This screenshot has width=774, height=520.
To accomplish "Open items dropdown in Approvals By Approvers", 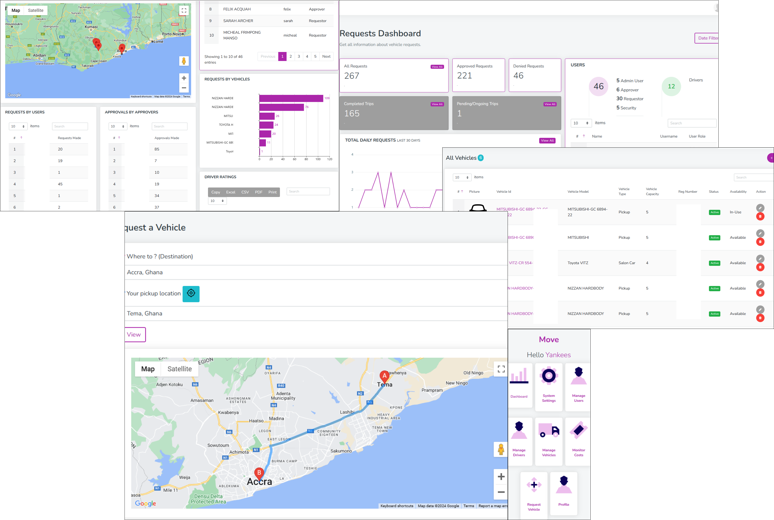I will (115, 127).
